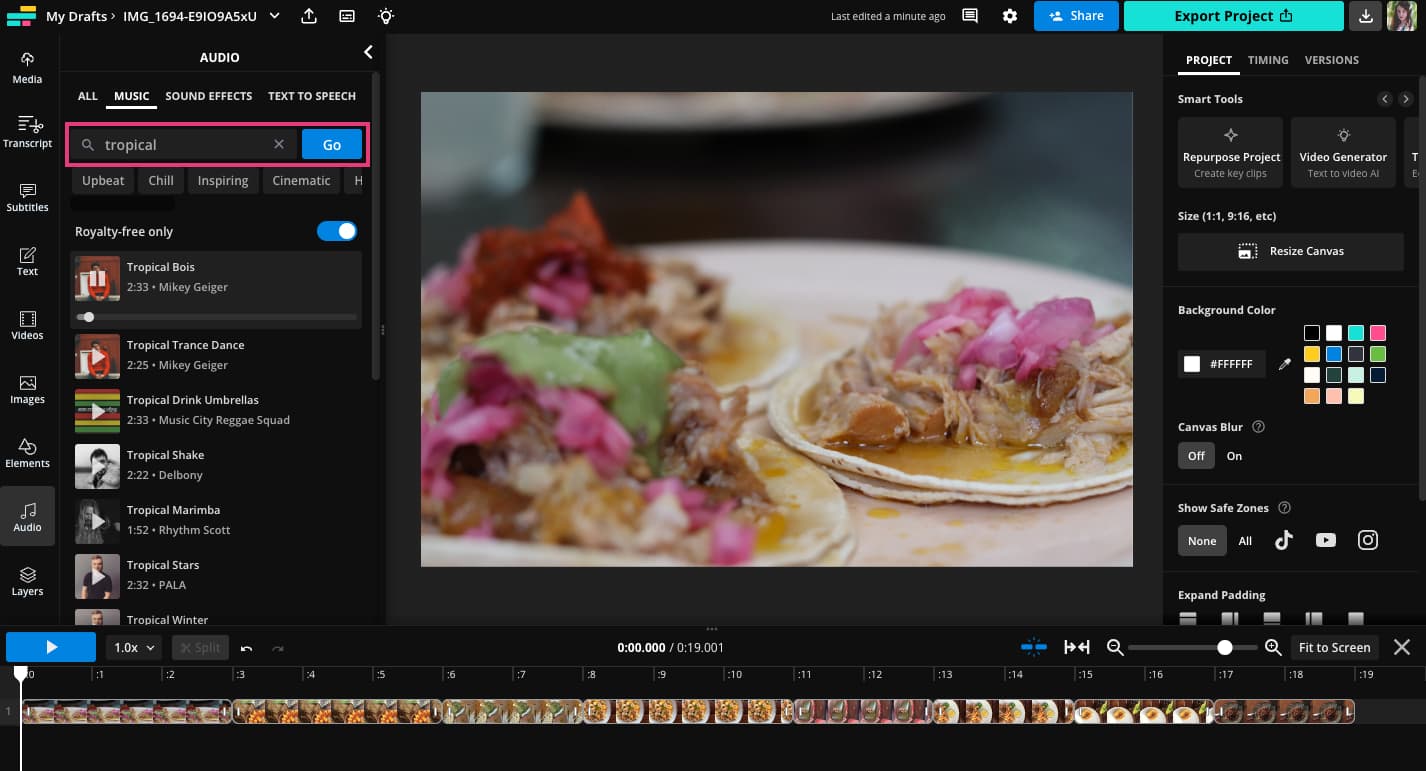Click the upload icon in top bar

point(309,16)
